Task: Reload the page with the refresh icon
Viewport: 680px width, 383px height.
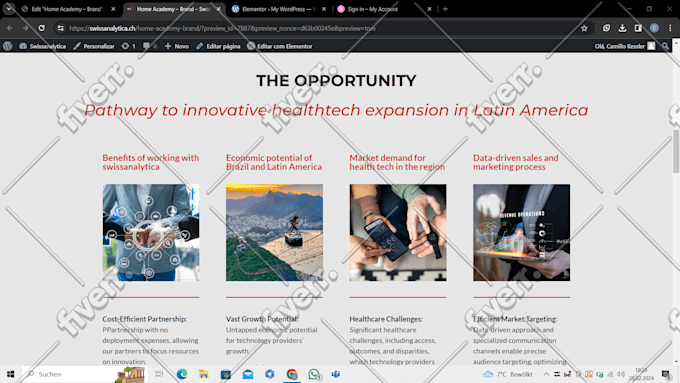Action: (42, 28)
